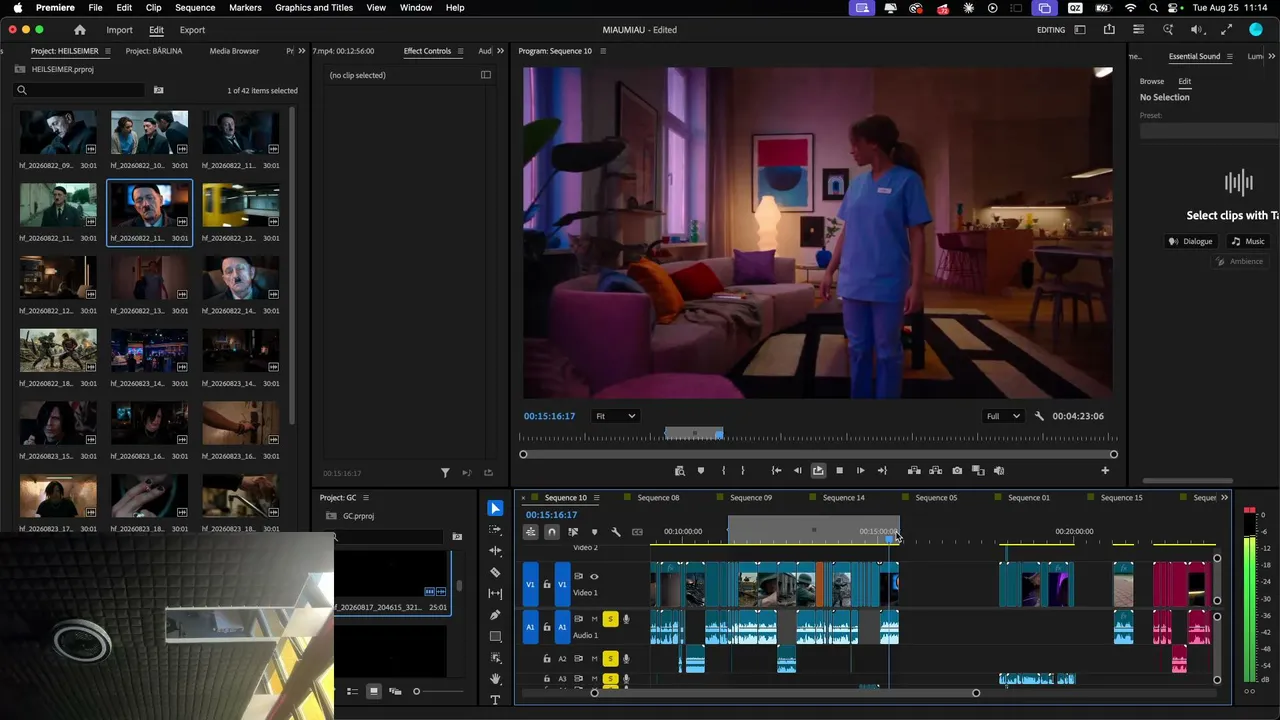Viewport: 1280px width, 720px height.
Task: Switch to the Export workspace
Action: pyautogui.click(x=192, y=30)
